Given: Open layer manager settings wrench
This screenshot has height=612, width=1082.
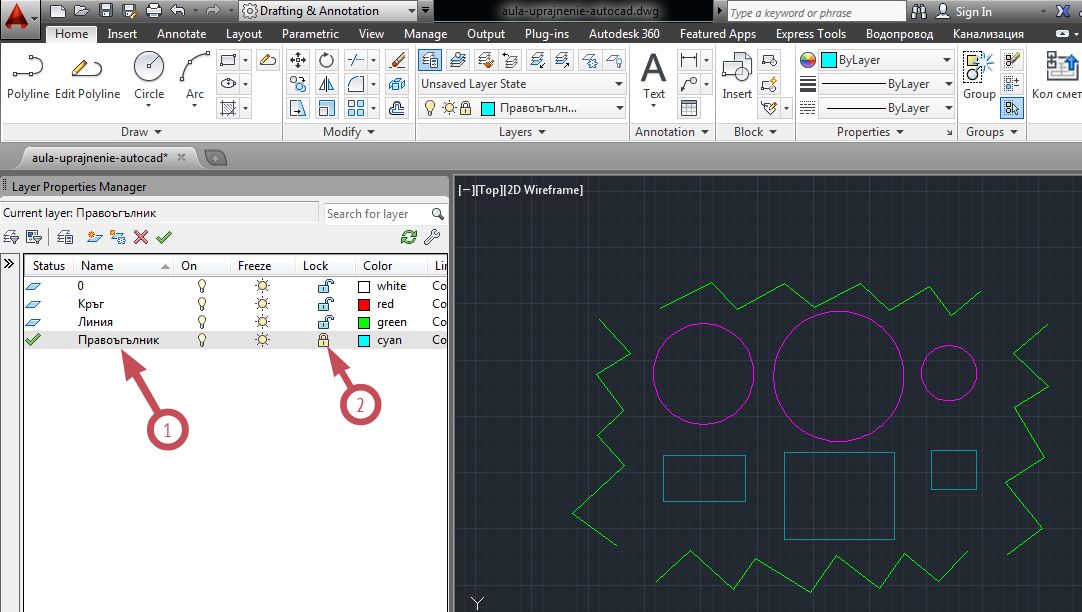Looking at the screenshot, I should 432,237.
